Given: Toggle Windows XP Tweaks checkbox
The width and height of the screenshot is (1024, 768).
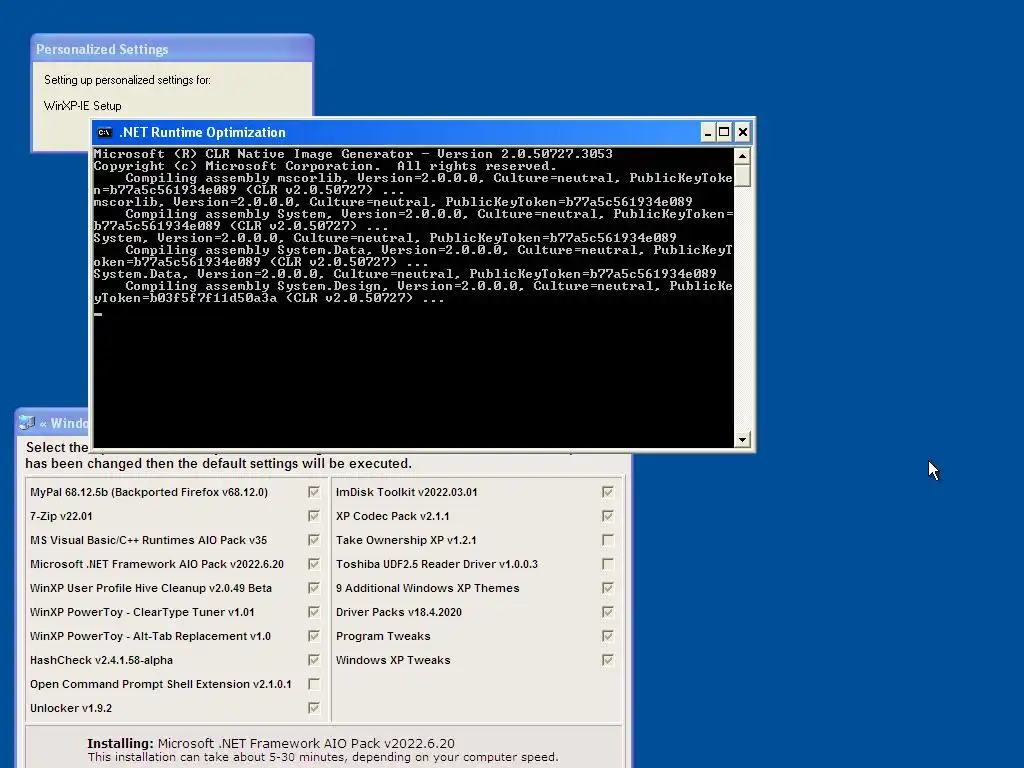Looking at the screenshot, I should pos(608,660).
